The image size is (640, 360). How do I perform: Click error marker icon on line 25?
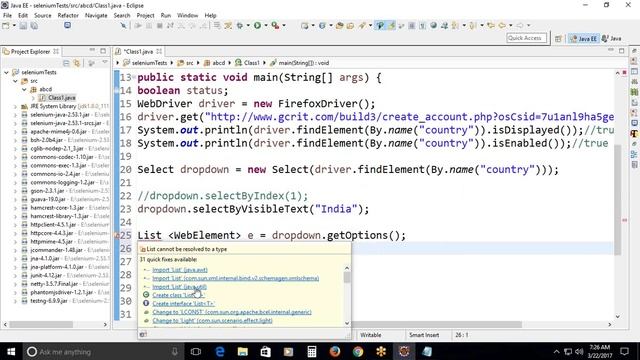116,236
